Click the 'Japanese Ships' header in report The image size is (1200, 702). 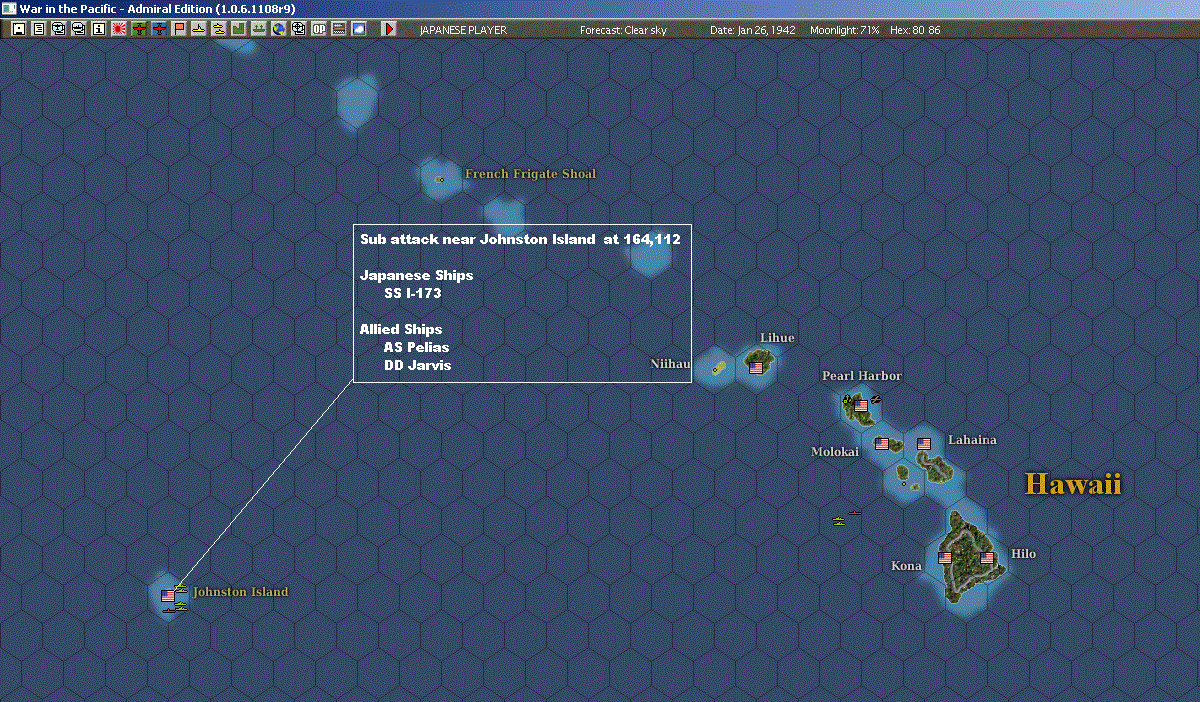click(x=416, y=276)
